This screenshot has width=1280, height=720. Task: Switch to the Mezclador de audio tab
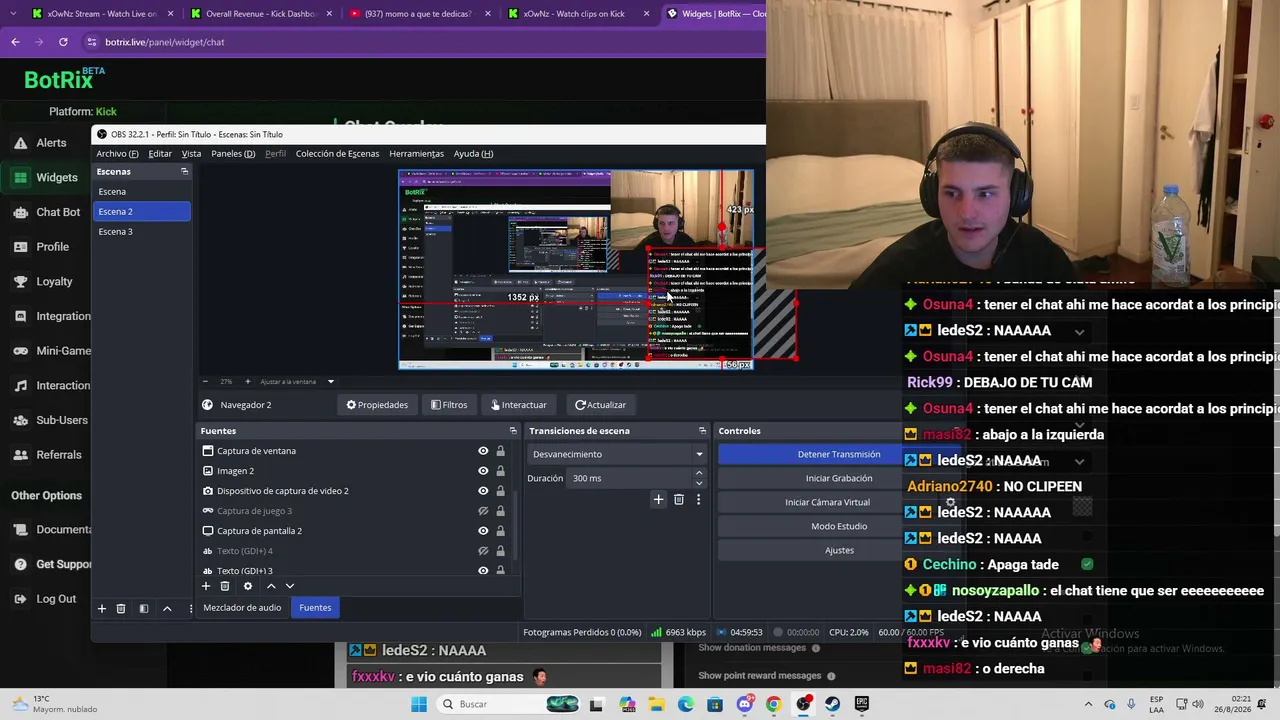click(x=242, y=608)
